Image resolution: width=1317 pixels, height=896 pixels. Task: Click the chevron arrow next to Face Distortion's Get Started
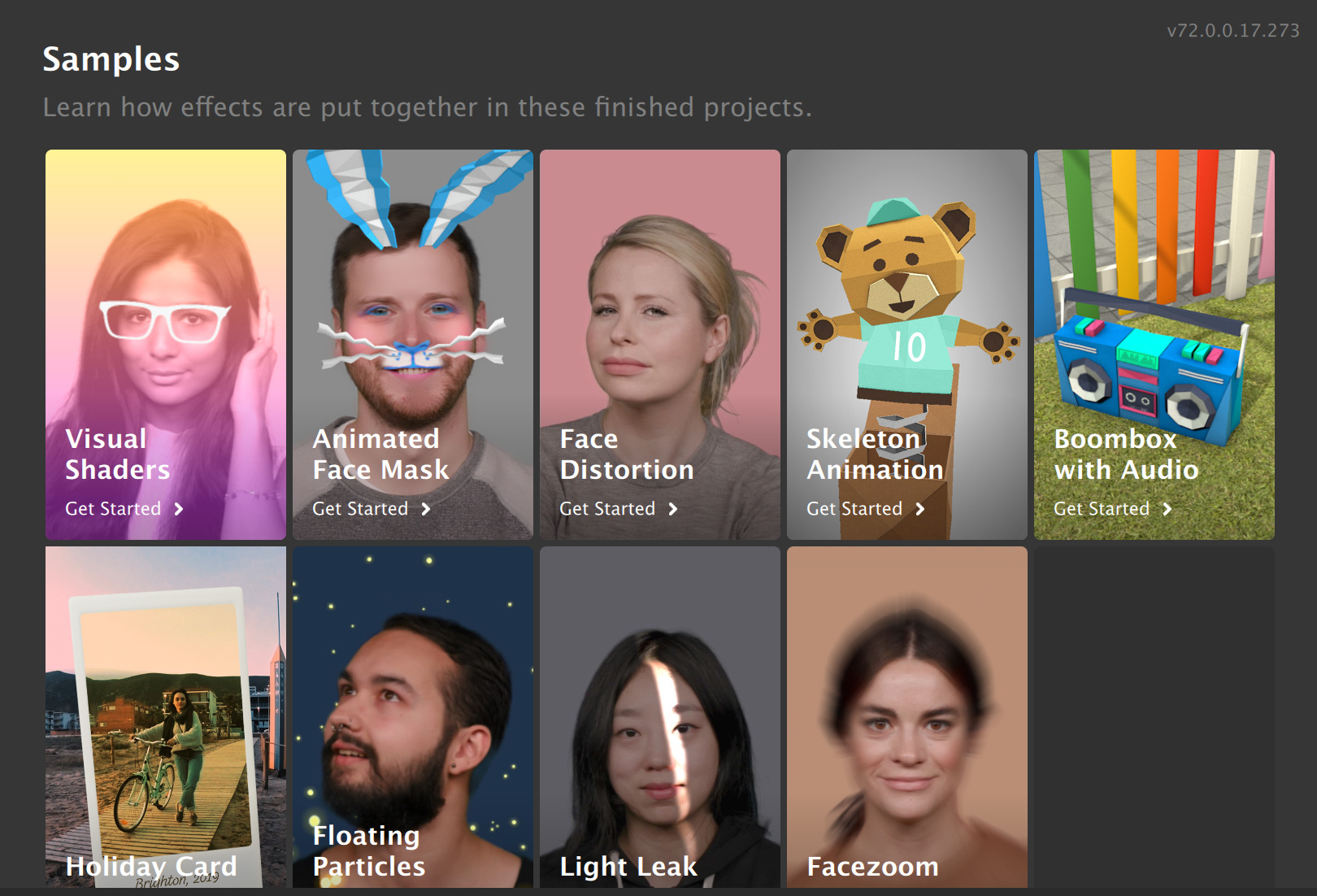click(x=674, y=508)
